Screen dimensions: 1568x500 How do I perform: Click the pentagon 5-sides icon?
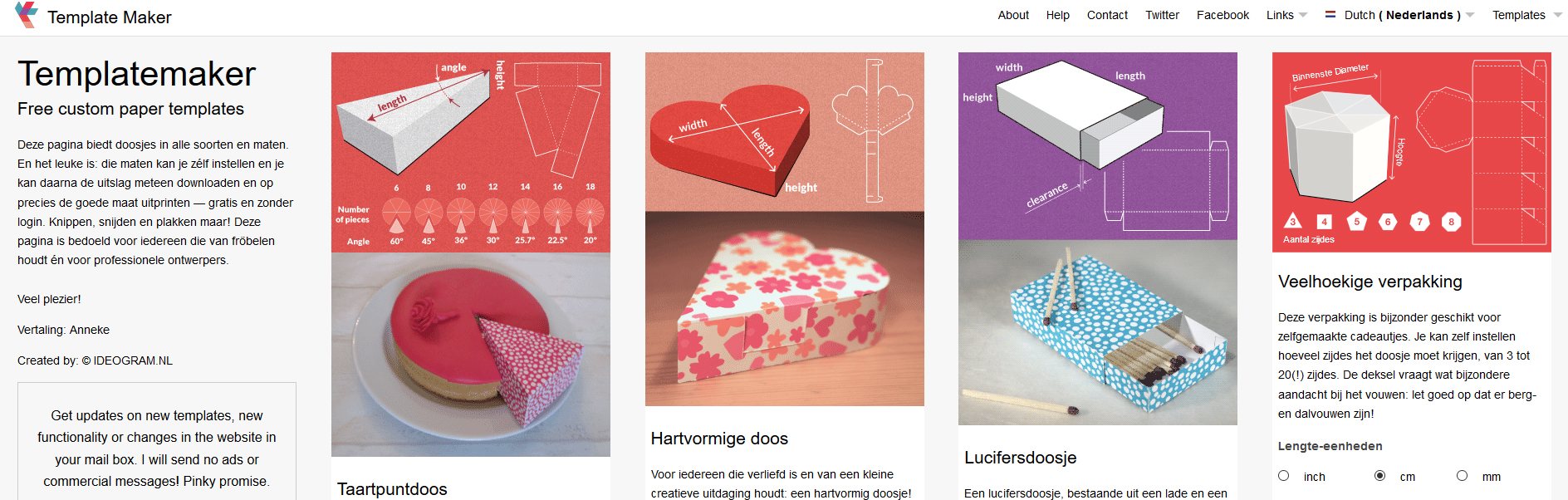[1357, 221]
